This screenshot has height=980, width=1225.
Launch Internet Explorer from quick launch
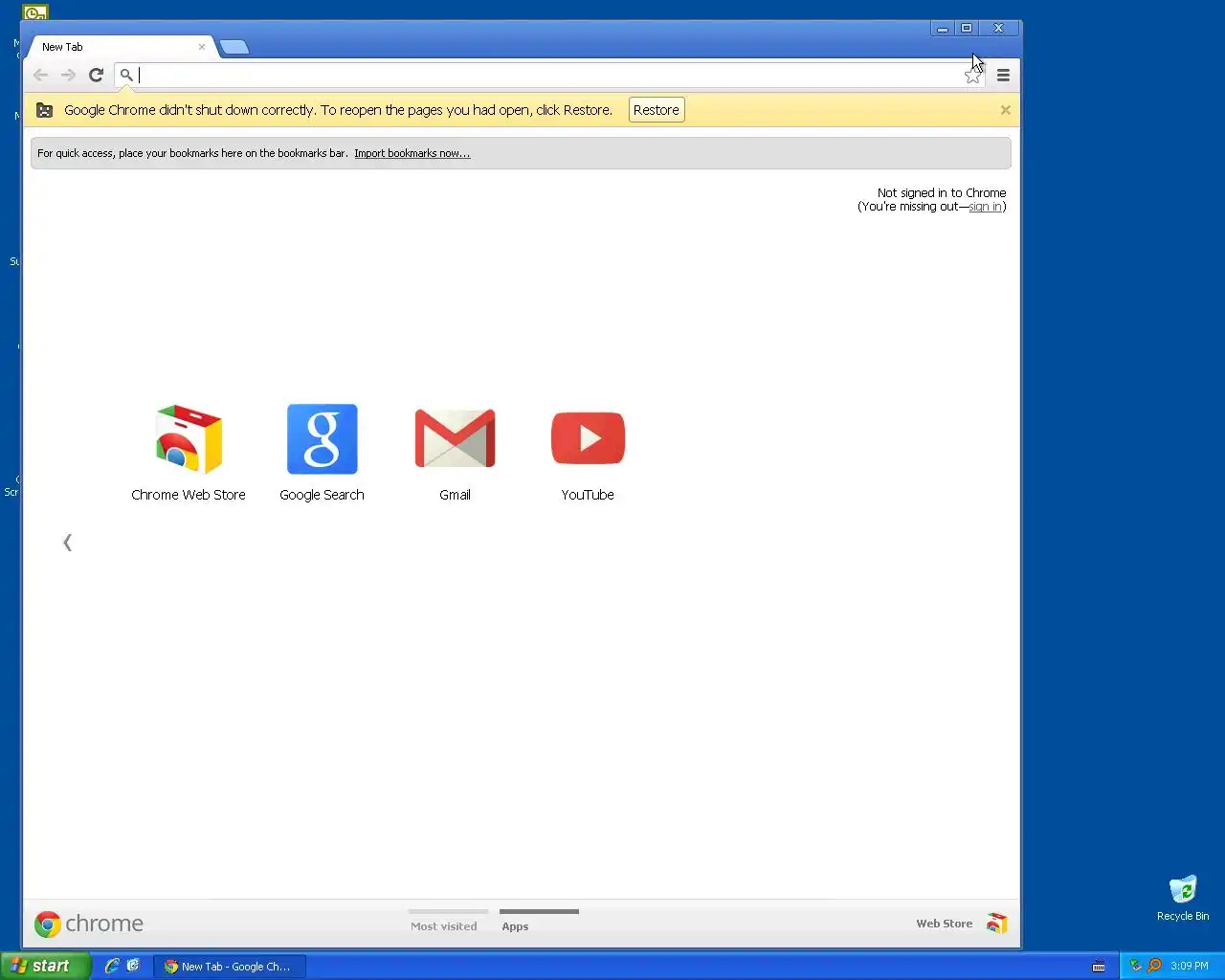pyautogui.click(x=112, y=966)
